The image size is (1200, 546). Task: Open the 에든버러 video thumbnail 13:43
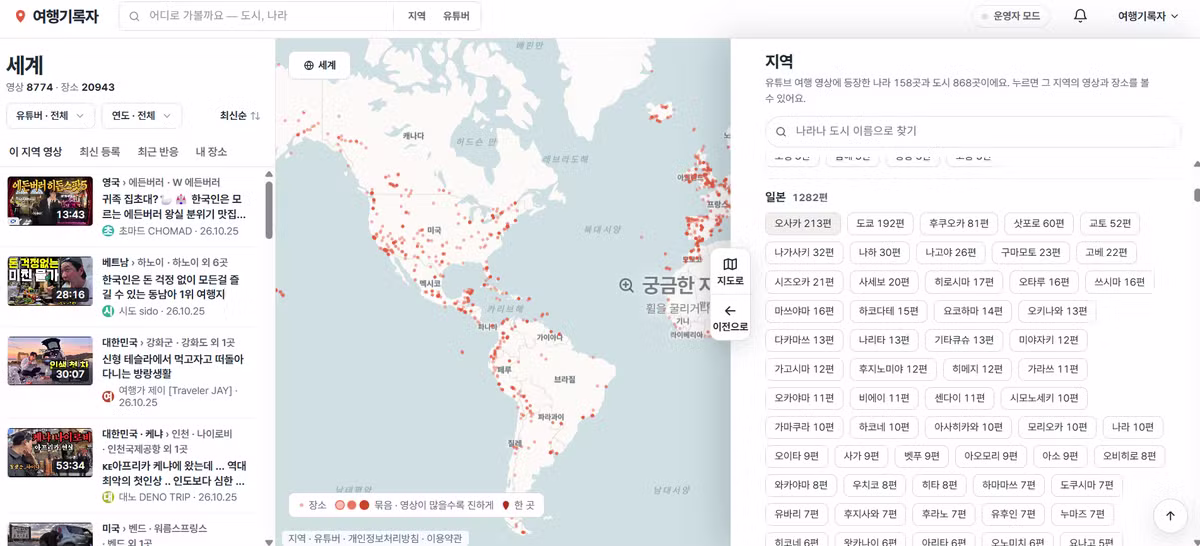coord(50,201)
